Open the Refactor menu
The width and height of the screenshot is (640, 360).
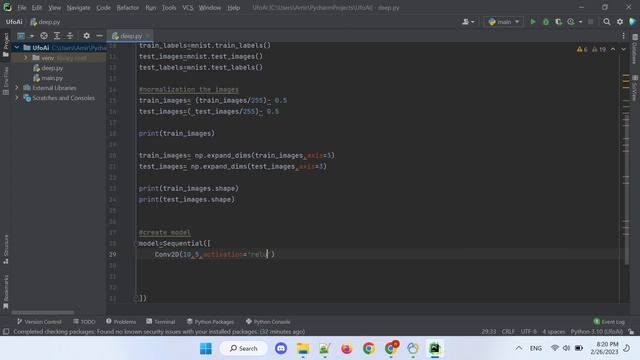pyautogui.click(x=128, y=8)
